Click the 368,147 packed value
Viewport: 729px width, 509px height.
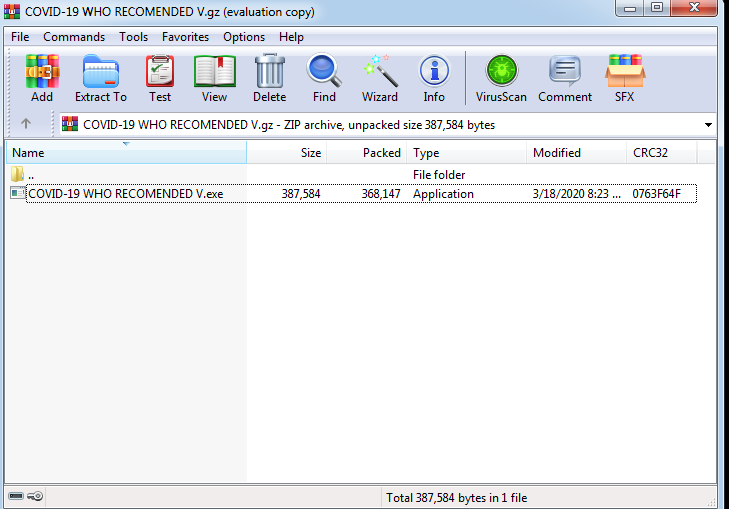point(381,194)
